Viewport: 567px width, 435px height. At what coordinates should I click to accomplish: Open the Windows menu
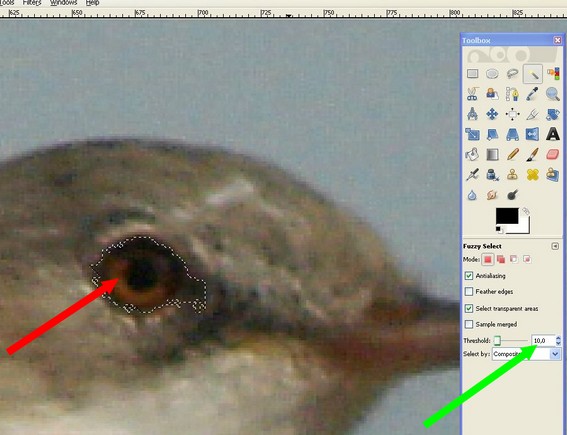pos(63,3)
